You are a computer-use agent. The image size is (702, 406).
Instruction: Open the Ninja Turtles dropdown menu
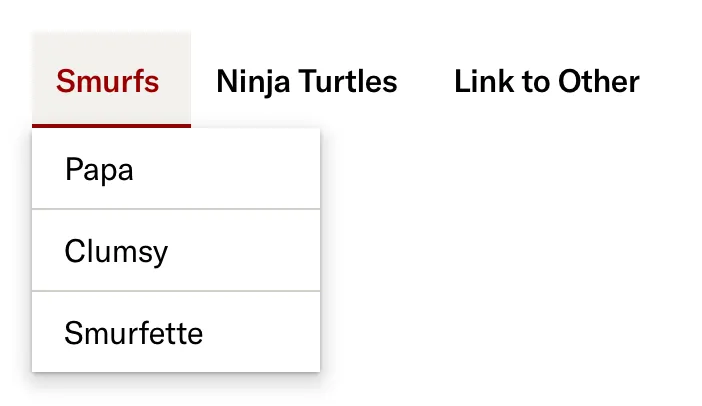(x=306, y=81)
